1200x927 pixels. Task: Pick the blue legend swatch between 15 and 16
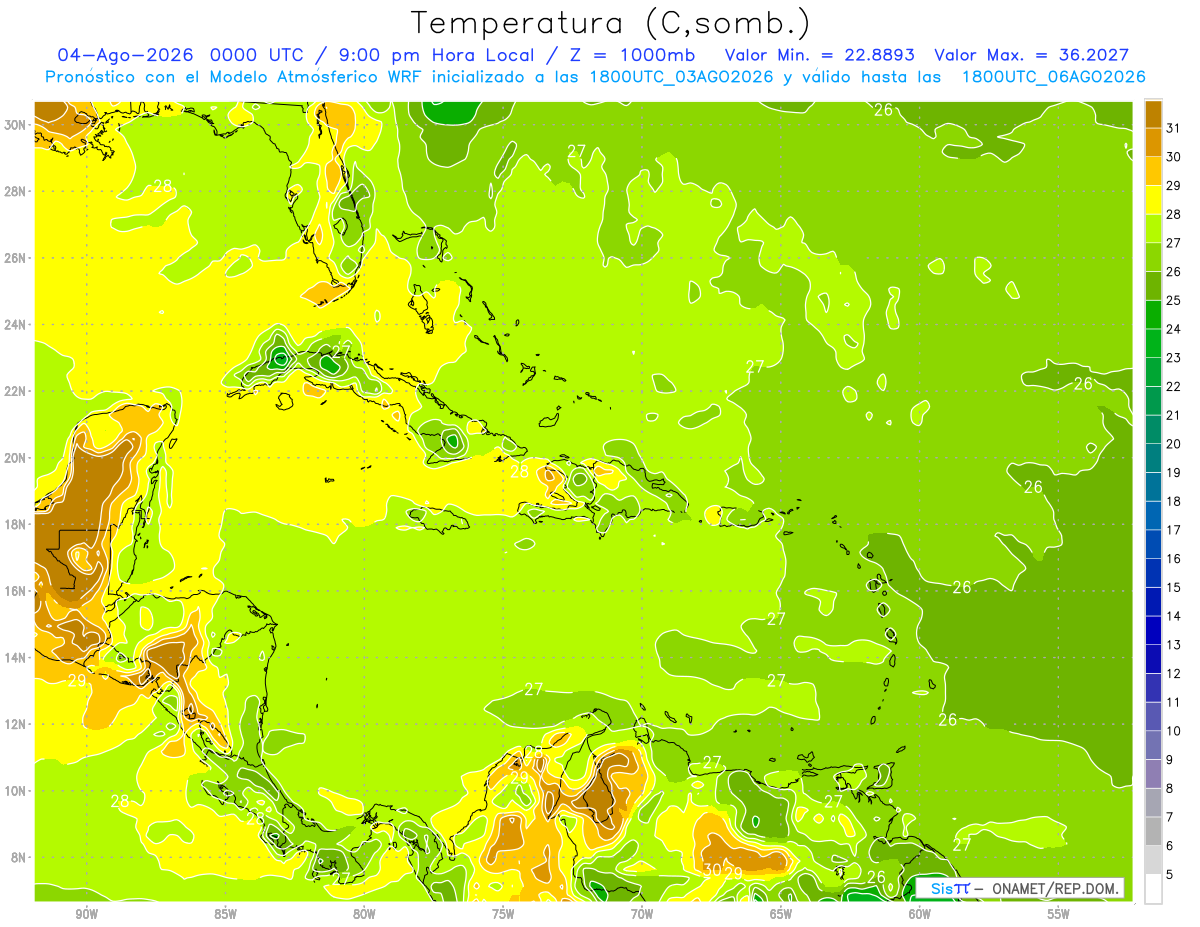click(x=1153, y=573)
